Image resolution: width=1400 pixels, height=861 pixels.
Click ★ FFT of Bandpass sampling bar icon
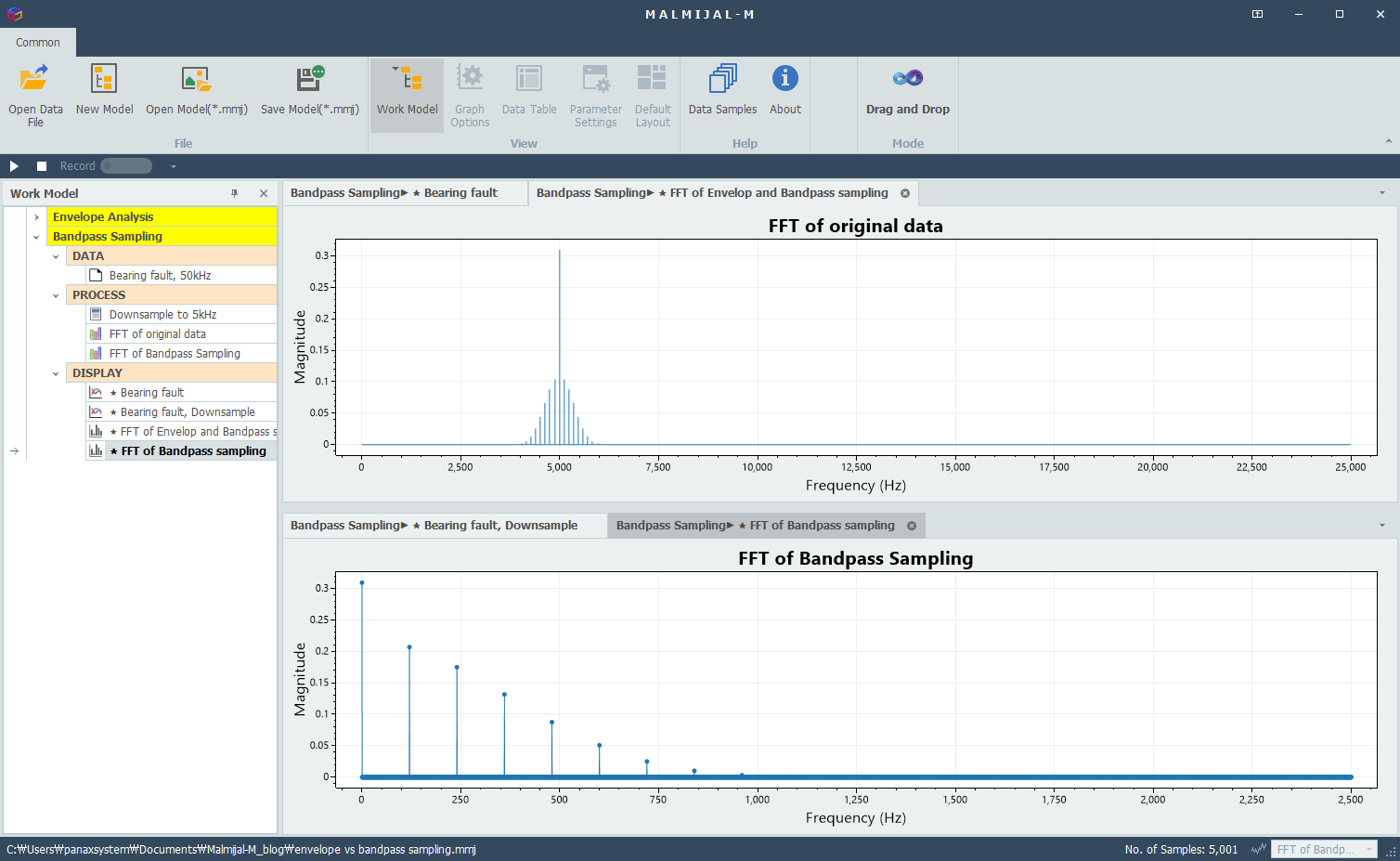[96, 450]
